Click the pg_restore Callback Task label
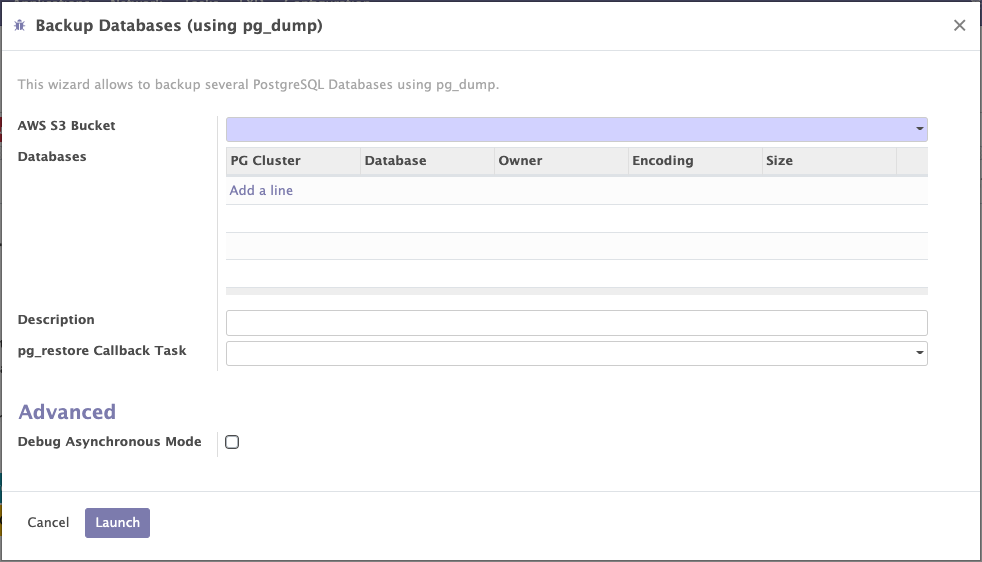The height and width of the screenshot is (562, 982). [x=102, y=351]
